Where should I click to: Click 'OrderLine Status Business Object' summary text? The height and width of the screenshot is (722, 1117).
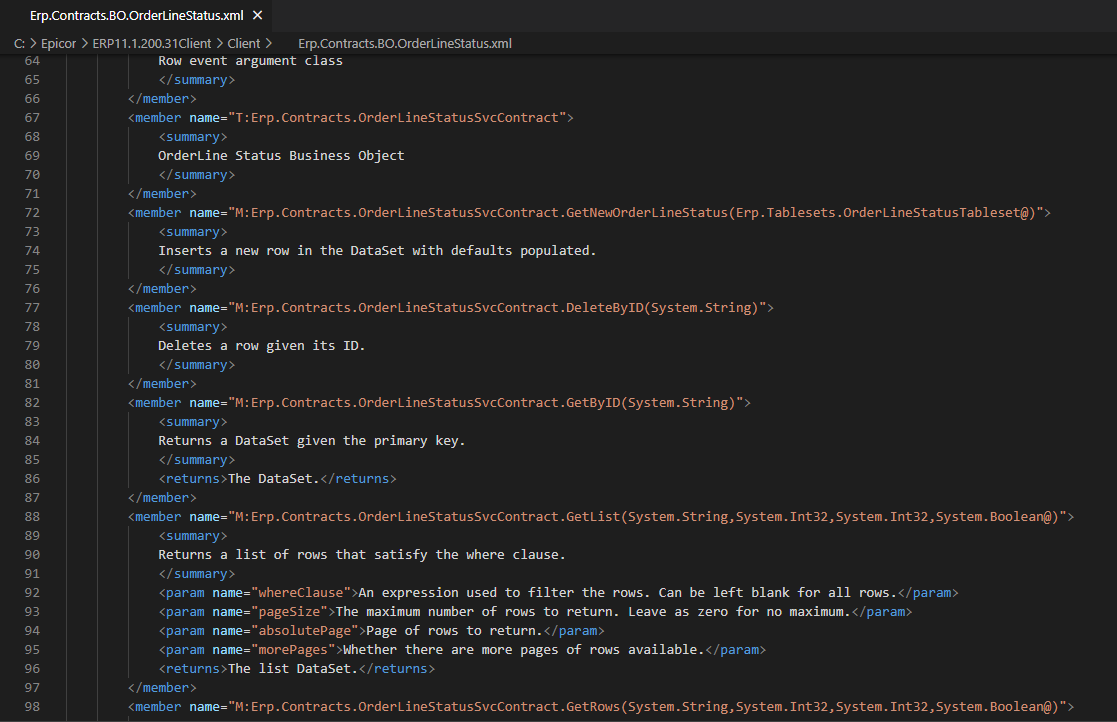tap(281, 155)
